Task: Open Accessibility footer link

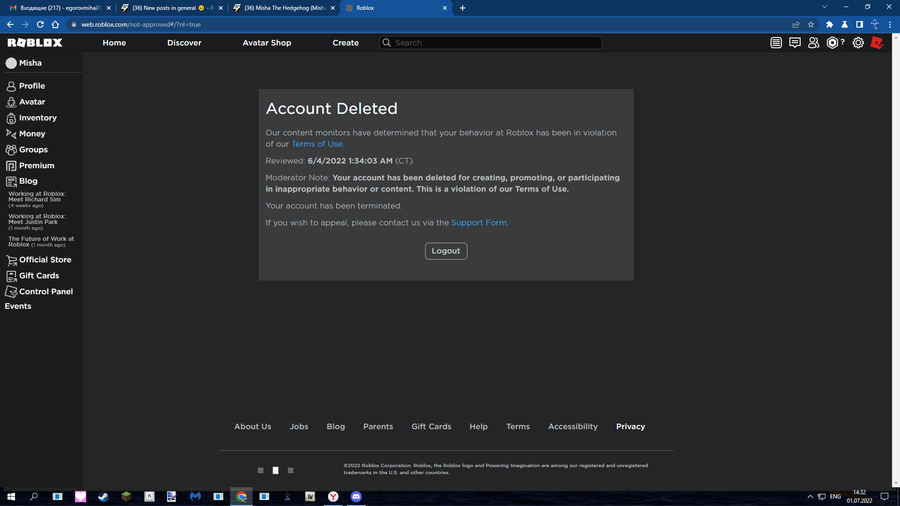Action: point(573,426)
